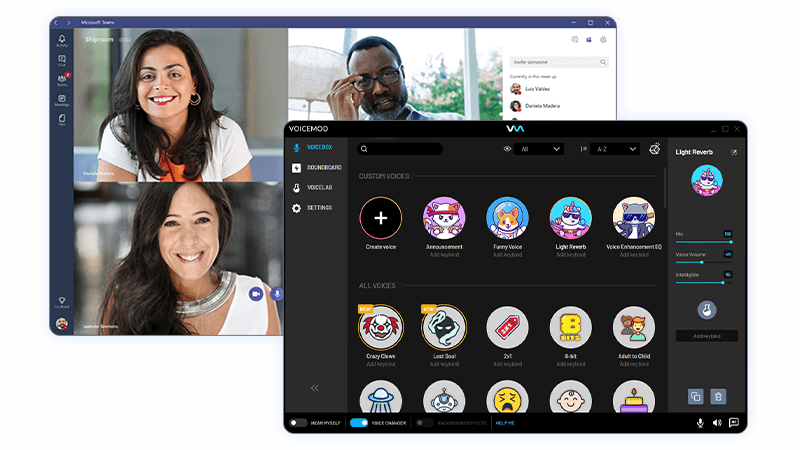
Task: Select the crying emoji voice icon
Action: 507,397
